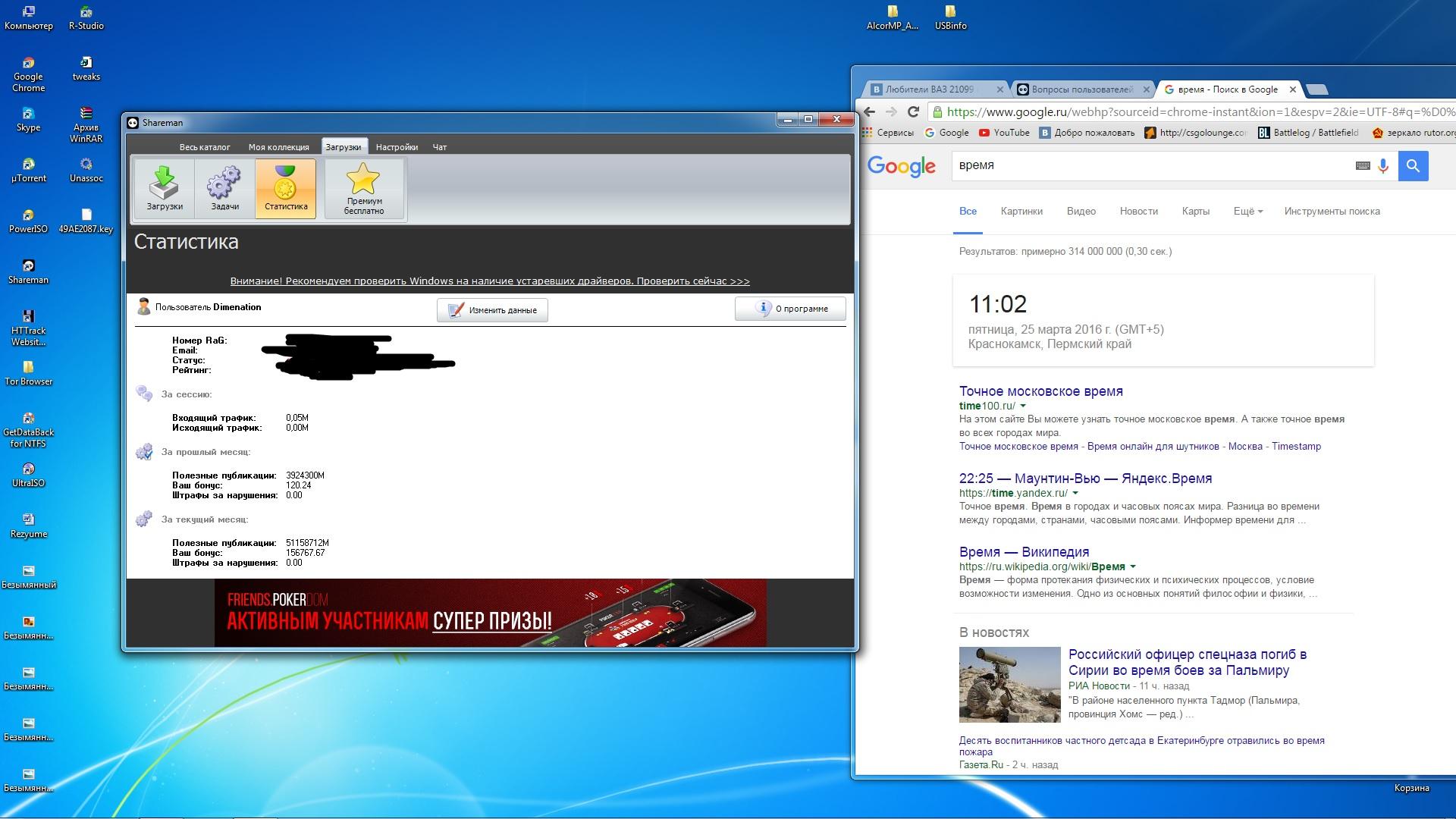Open the Tor Browser folder icon
Viewport: 1456px width, 819px height.
click(28, 374)
